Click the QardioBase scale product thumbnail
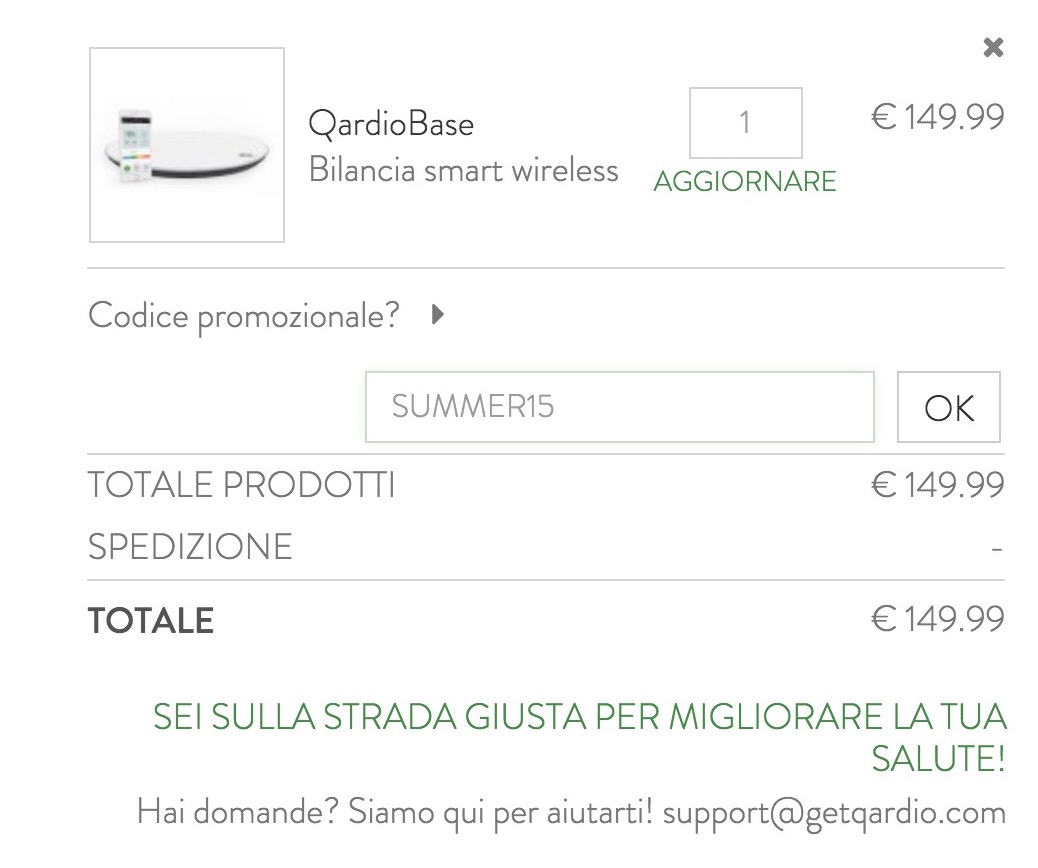Screen dimensions: 1038x868 click(187, 145)
